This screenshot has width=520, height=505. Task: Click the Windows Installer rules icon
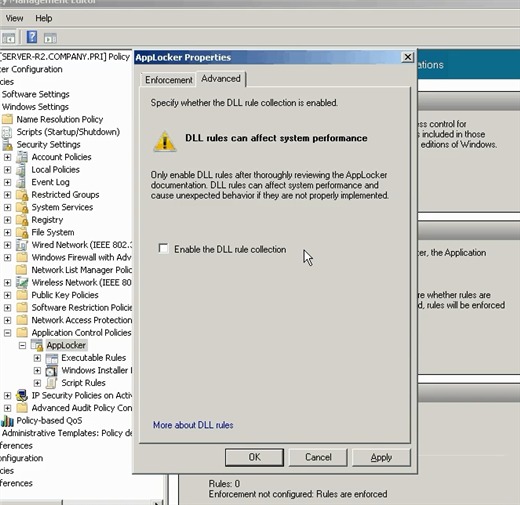[x=52, y=370]
